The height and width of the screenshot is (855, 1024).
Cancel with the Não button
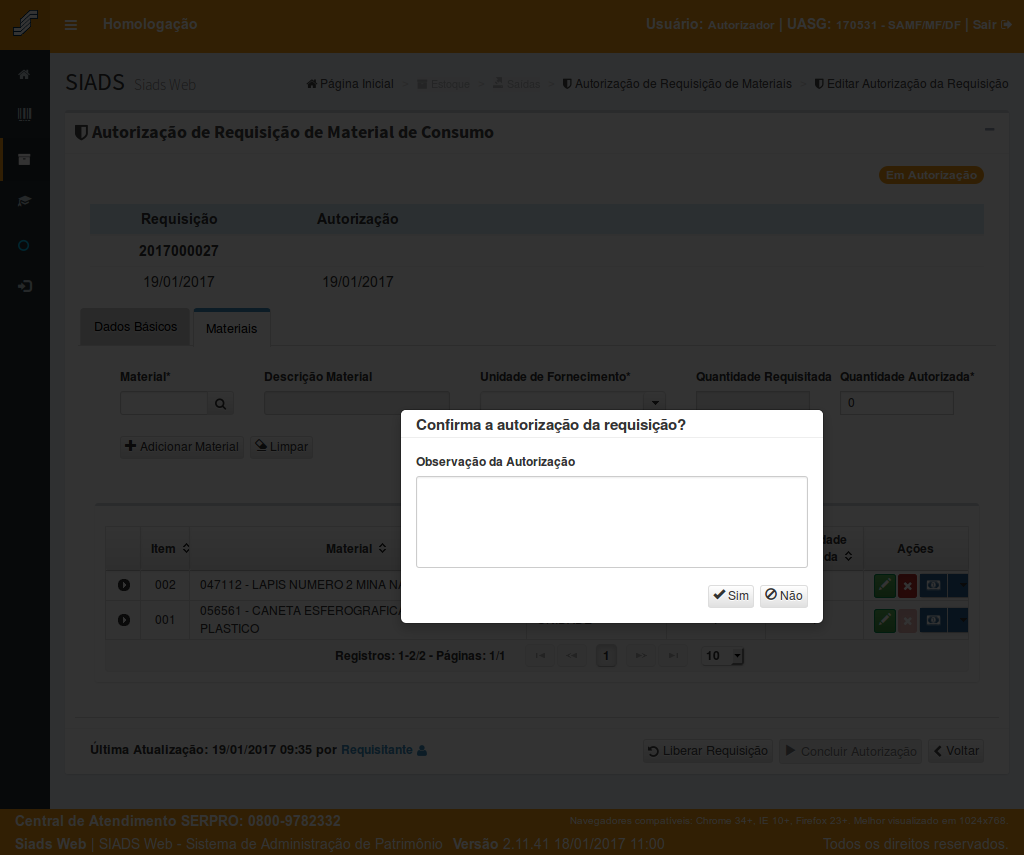784,596
